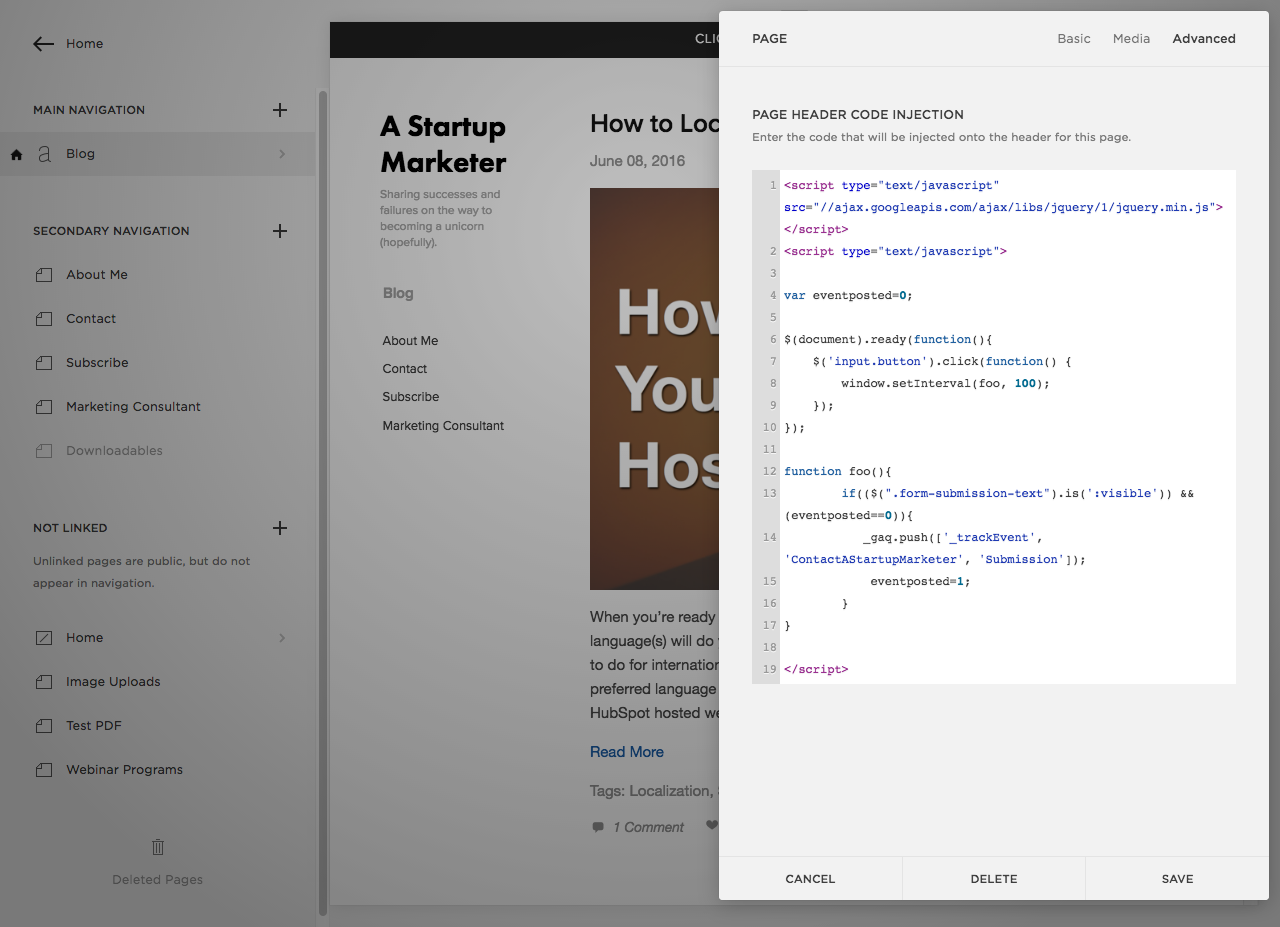This screenshot has height=927, width=1280.
Task: Click the home icon beside Blog
Action: click(x=16, y=154)
